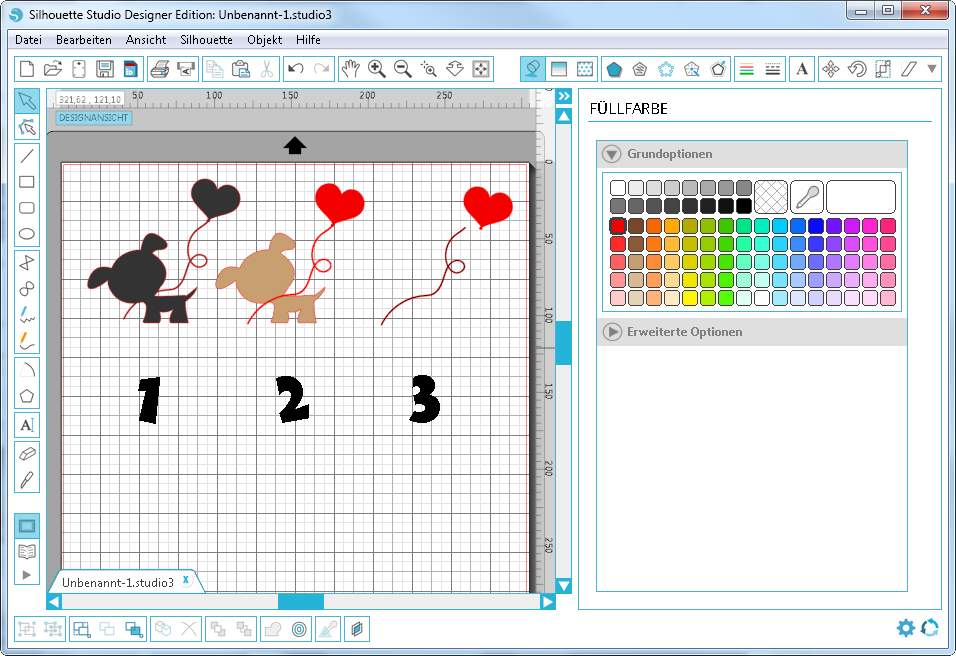Click the Zoom In magnifier
The image size is (956, 656).
[x=377, y=69]
